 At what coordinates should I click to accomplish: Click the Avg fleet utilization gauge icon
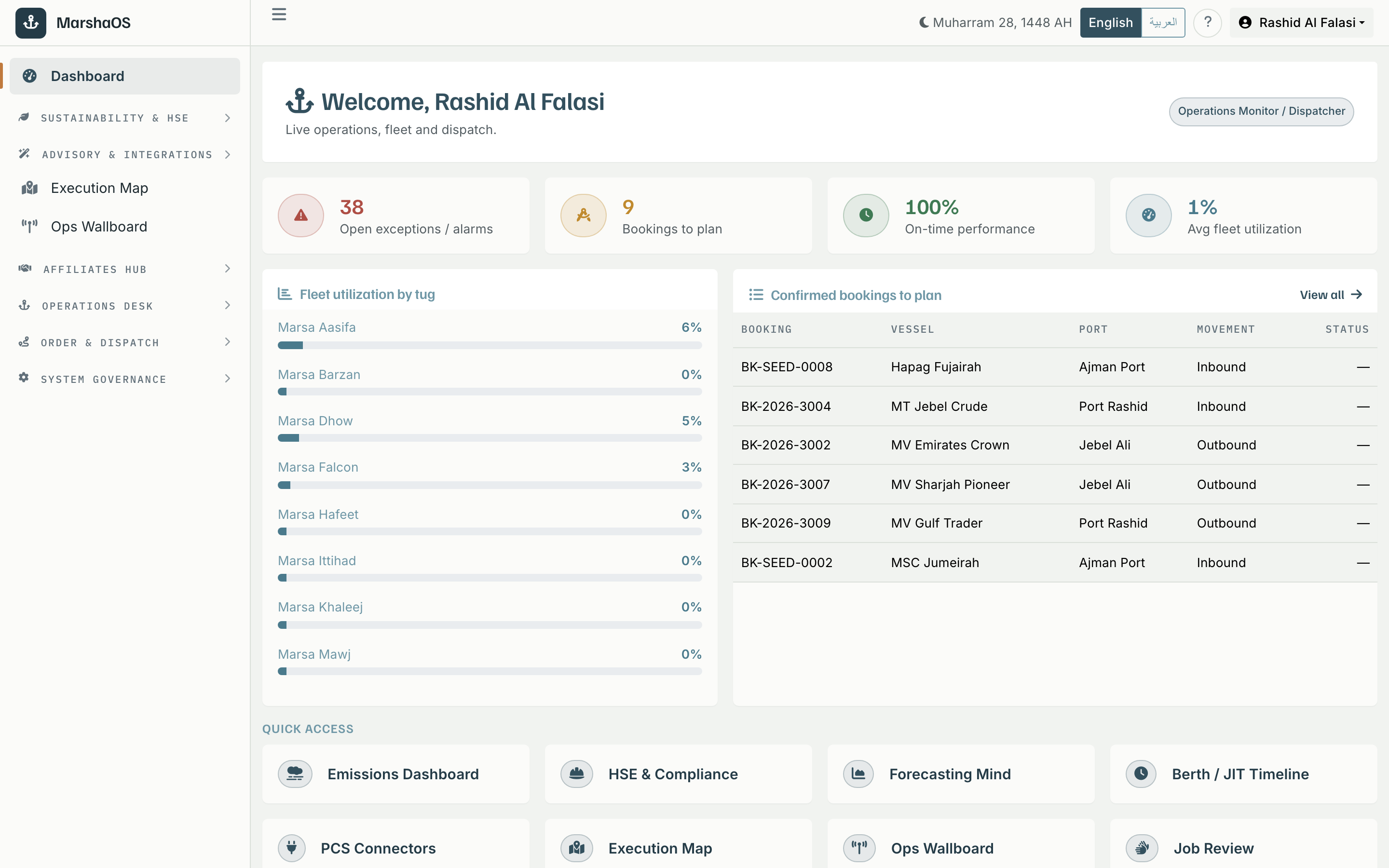(x=1148, y=215)
